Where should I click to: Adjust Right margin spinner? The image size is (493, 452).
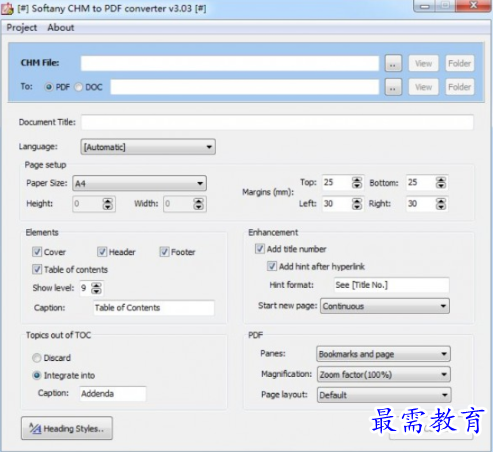click(441, 204)
